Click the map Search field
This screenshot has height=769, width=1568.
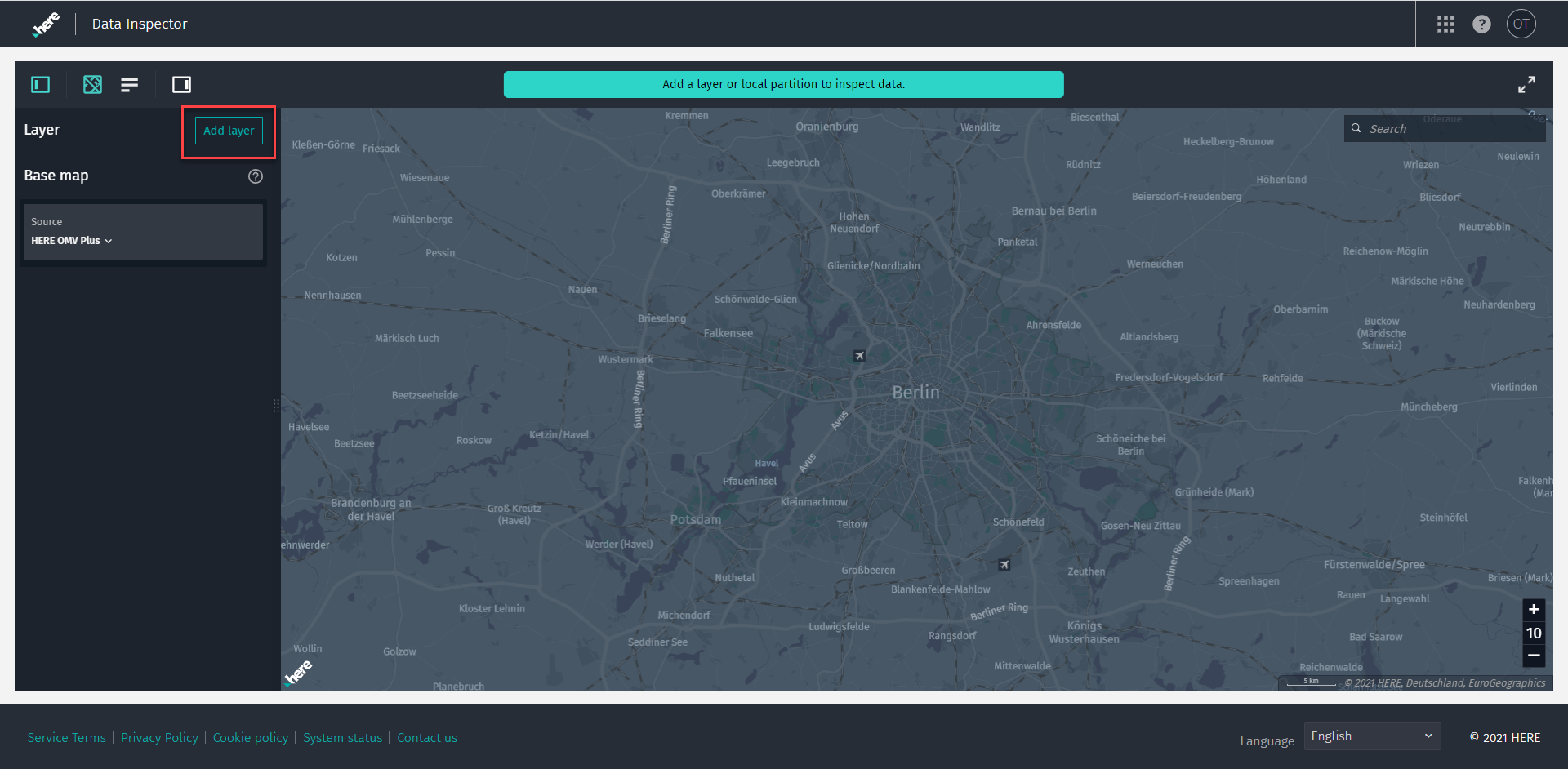click(x=1445, y=129)
